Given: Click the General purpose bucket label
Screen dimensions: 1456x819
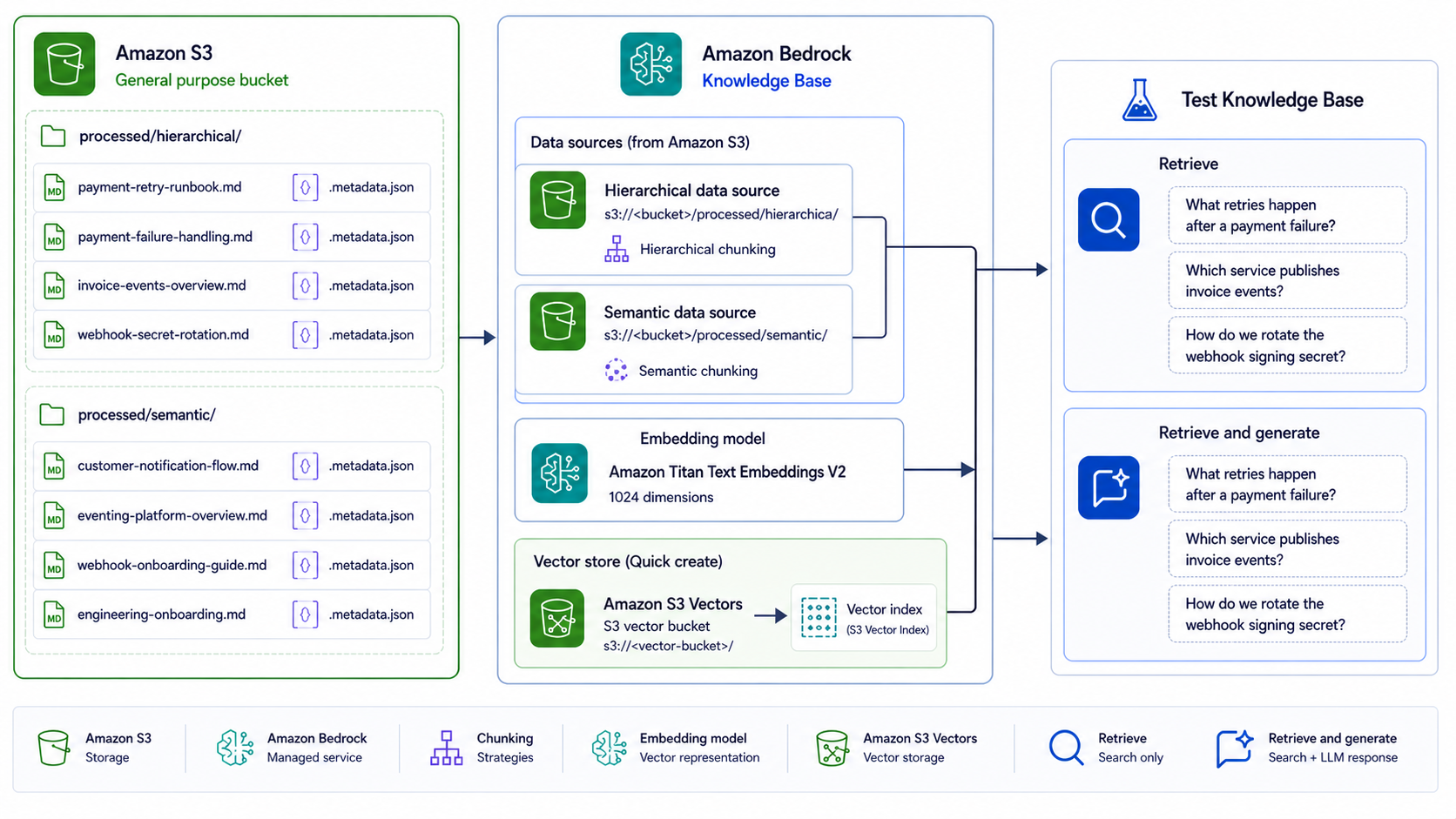Looking at the screenshot, I should [x=202, y=80].
